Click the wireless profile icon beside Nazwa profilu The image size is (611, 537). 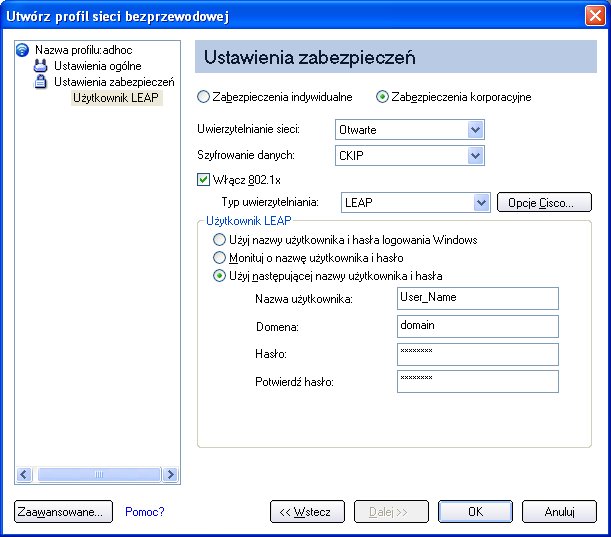[23, 50]
